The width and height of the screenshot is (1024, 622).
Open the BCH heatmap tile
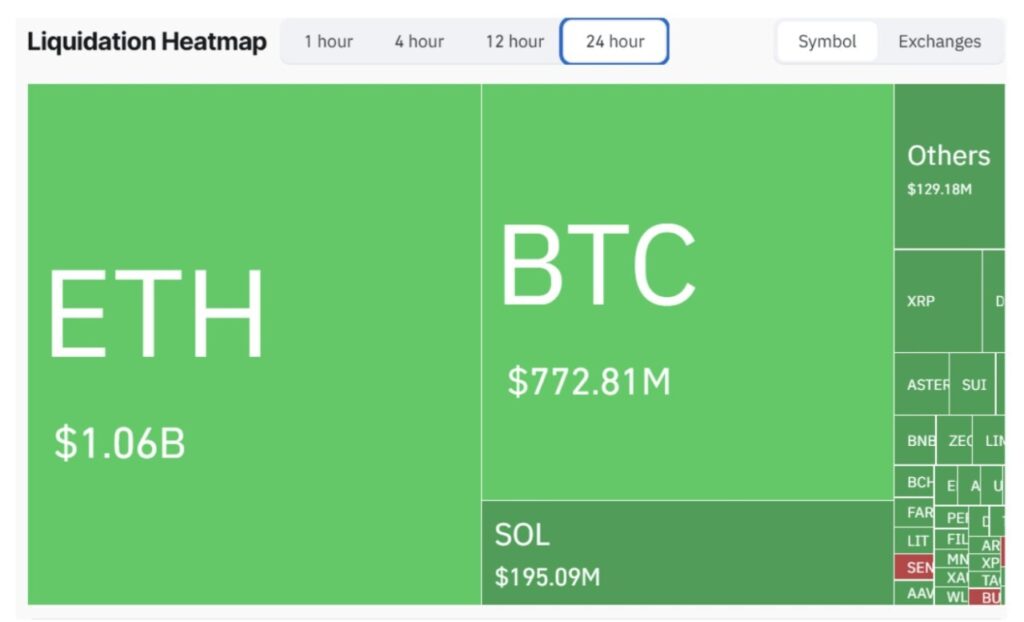[x=914, y=482]
